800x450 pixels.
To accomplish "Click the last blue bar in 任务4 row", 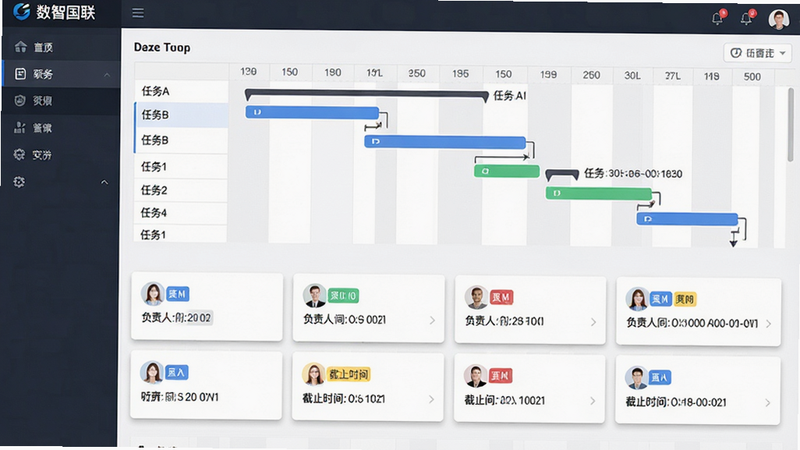I will pyautogui.click(x=687, y=219).
